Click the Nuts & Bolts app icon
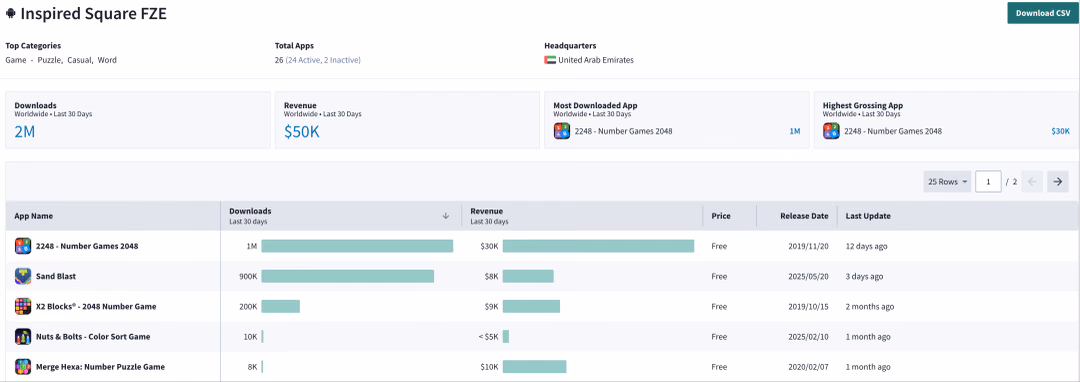 pyautogui.click(x=23, y=337)
